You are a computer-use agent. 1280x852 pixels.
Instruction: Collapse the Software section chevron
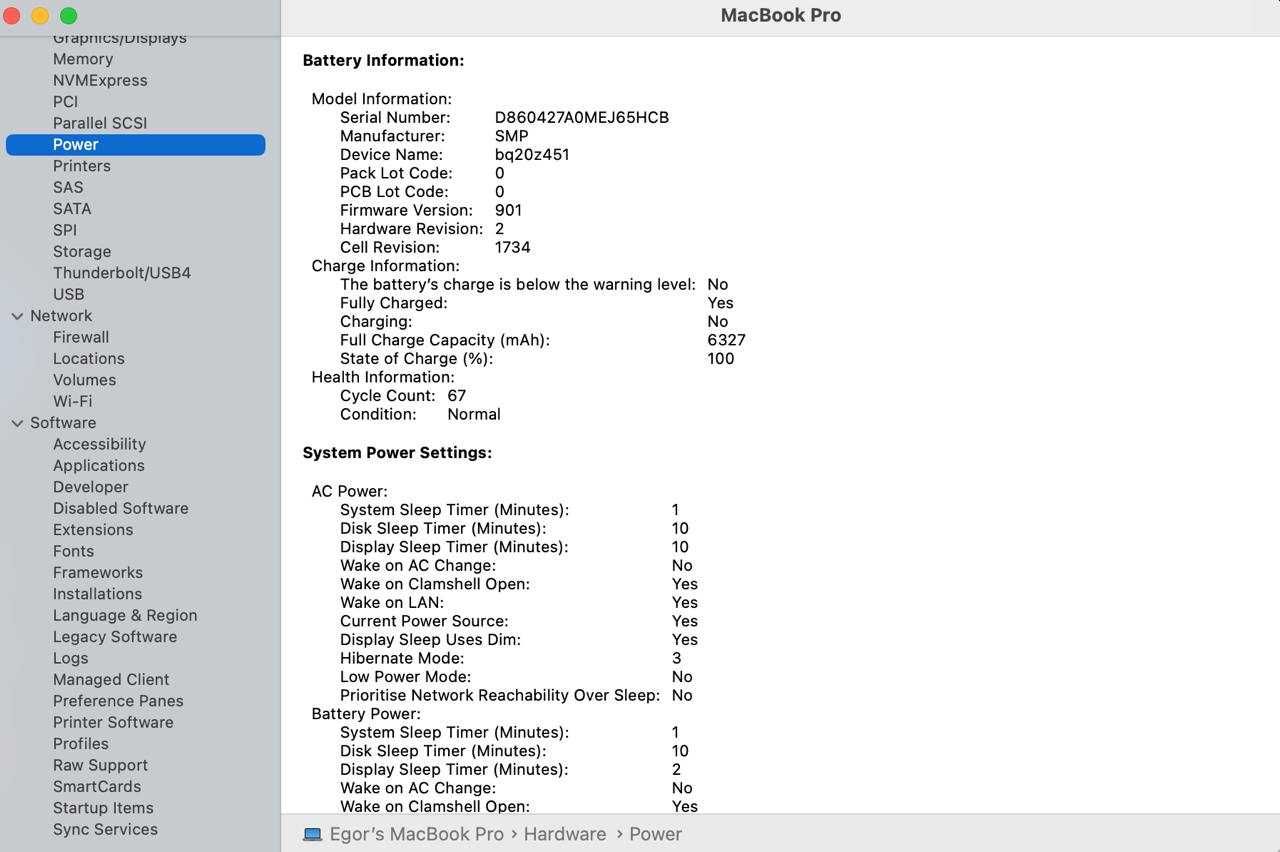(x=17, y=423)
